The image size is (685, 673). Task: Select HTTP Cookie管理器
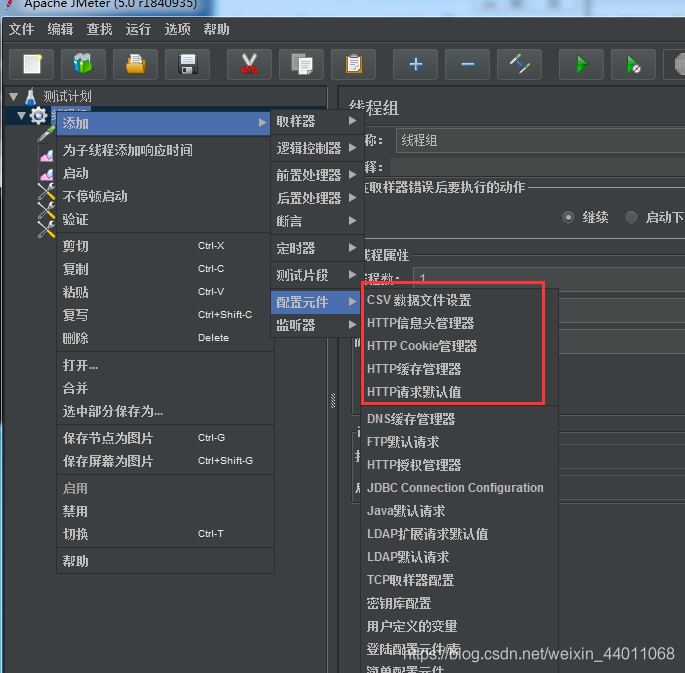pyautogui.click(x=460, y=346)
